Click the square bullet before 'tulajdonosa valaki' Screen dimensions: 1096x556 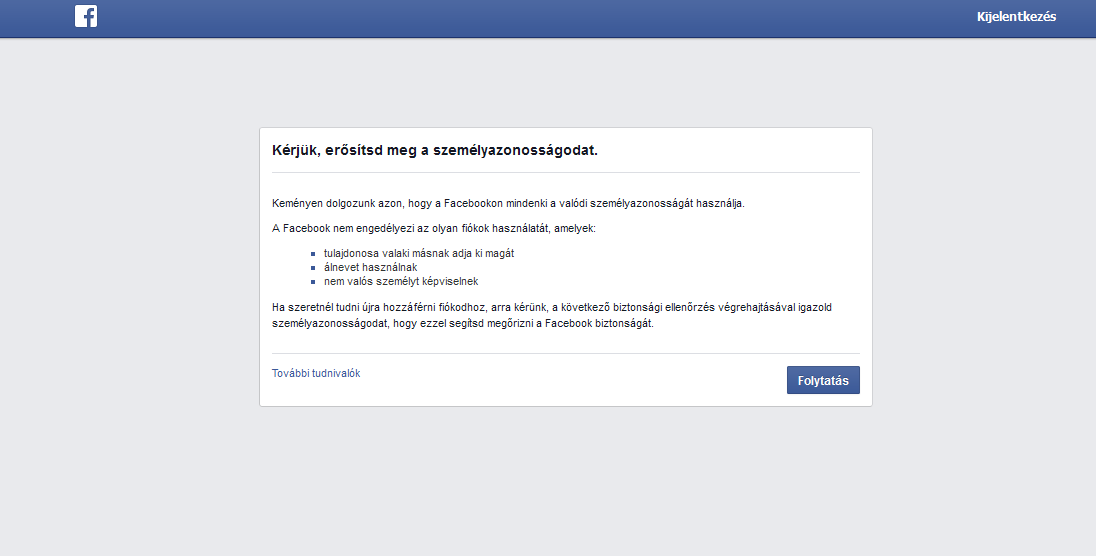(313, 254)
